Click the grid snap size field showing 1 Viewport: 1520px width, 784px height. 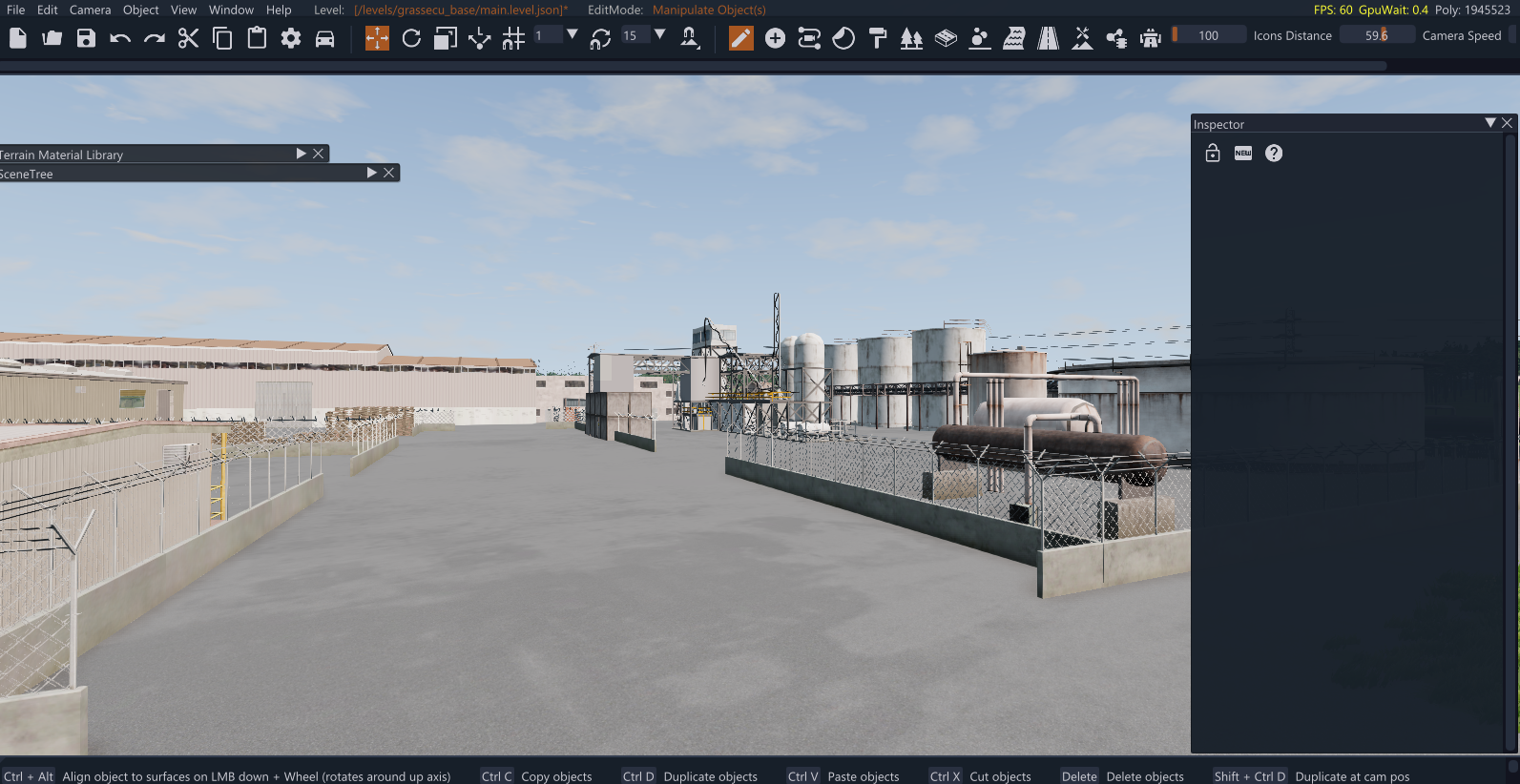547,35
